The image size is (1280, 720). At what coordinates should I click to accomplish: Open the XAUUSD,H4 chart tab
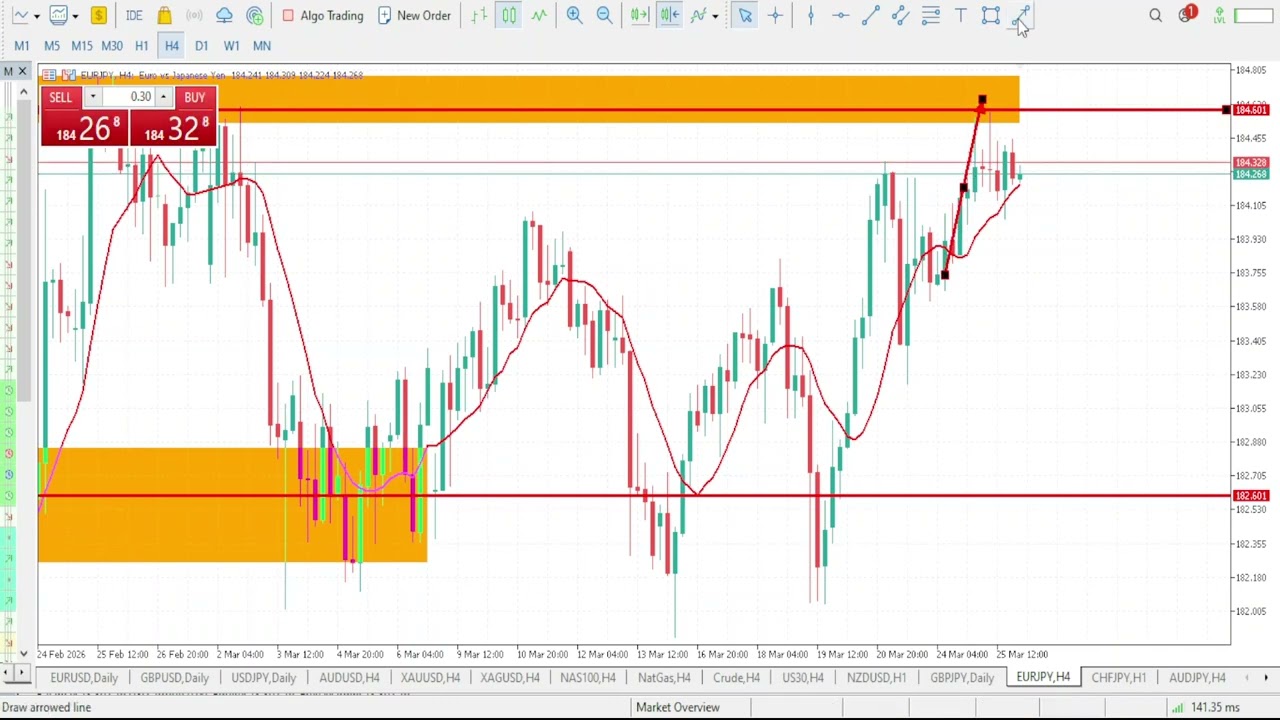[430, 678]
